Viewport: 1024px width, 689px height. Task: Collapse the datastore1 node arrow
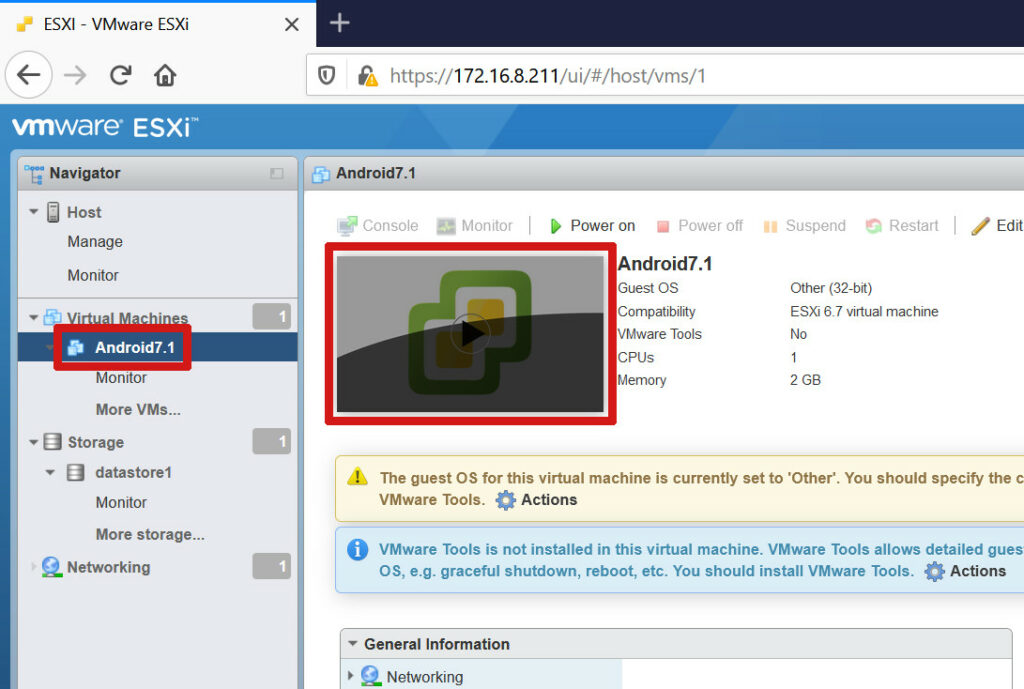coord(50,472)
